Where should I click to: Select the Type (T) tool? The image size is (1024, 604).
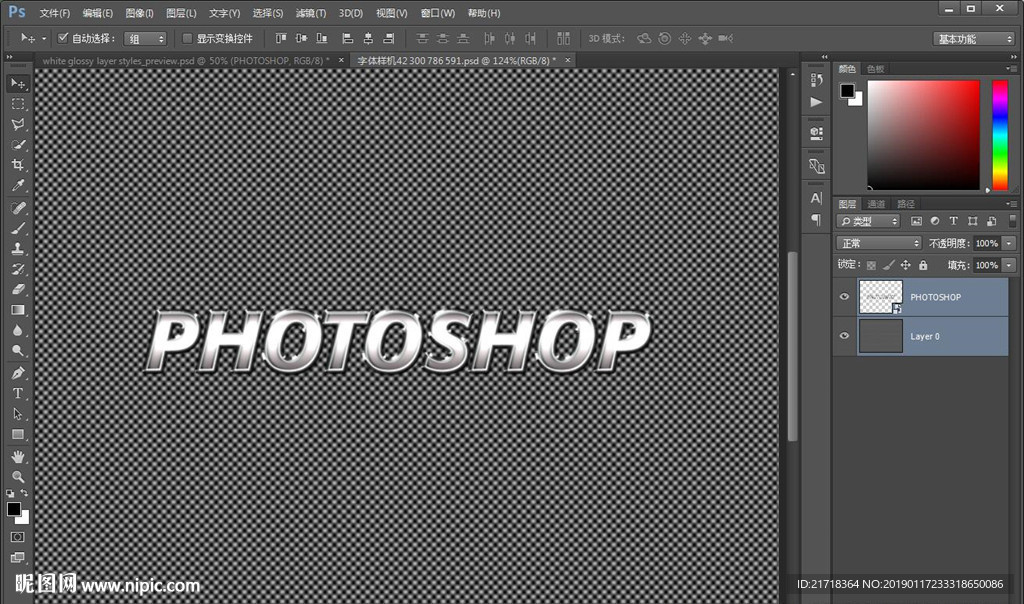point(17,393)
